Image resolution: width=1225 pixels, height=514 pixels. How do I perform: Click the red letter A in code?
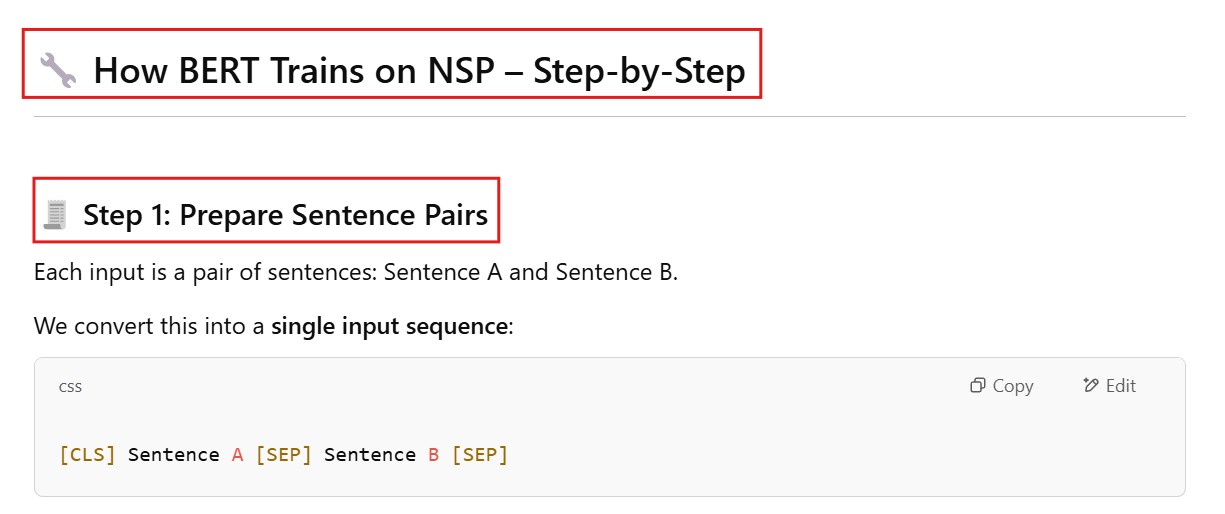pos(237,455)
